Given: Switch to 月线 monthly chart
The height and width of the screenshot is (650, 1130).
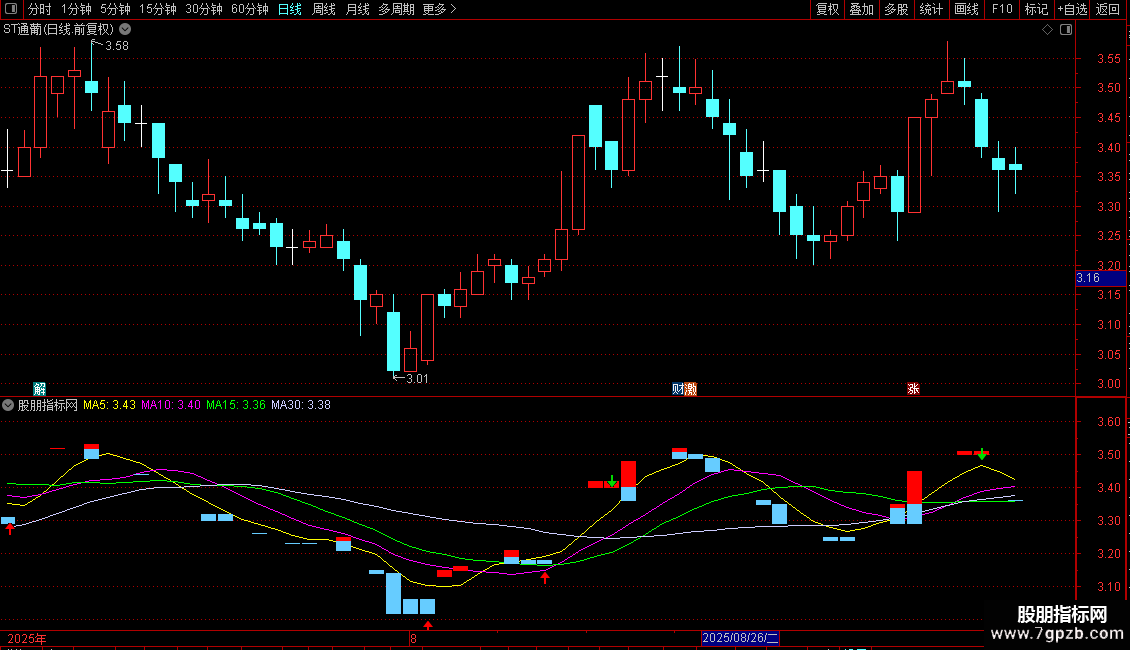Looking at the screenshot, I should pyautogui.click(x=357, y=9).
